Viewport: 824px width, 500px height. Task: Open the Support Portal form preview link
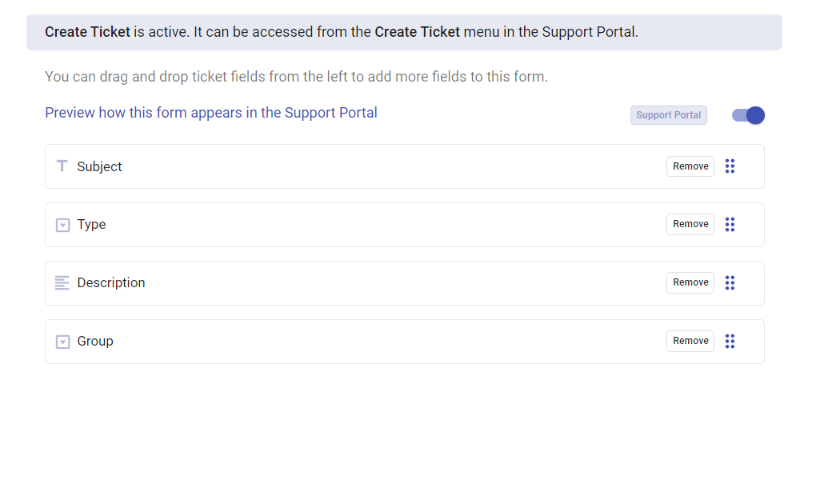[211, 113]
